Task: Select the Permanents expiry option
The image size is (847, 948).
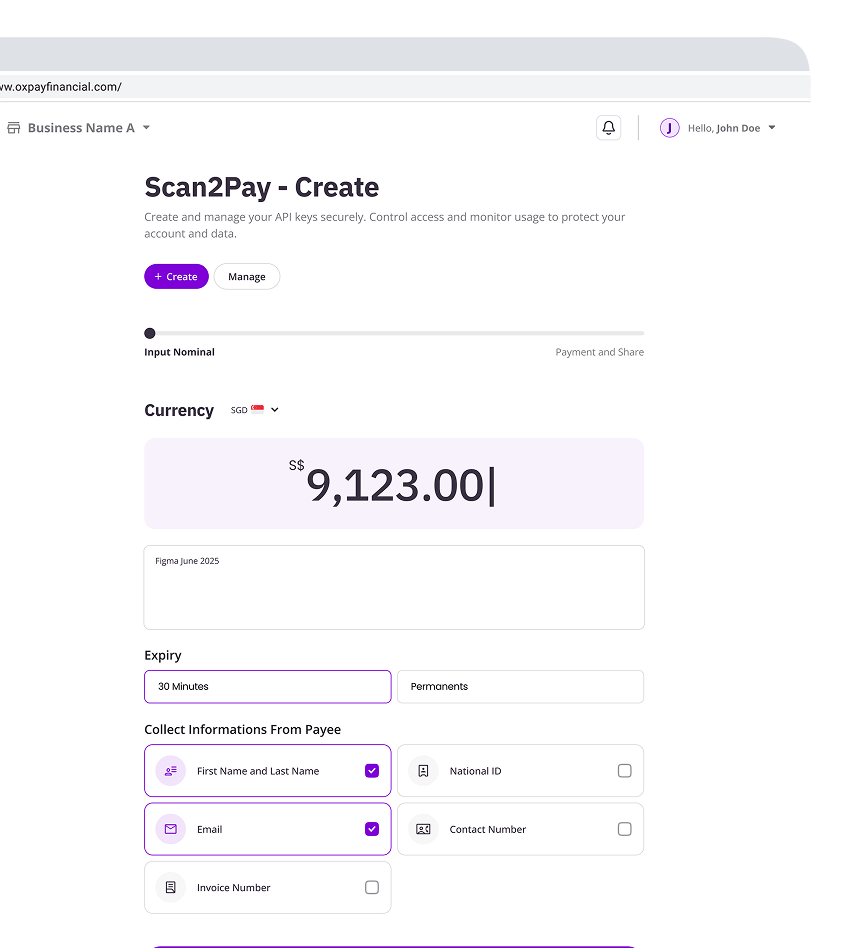Action: click(x=520, y=687)
